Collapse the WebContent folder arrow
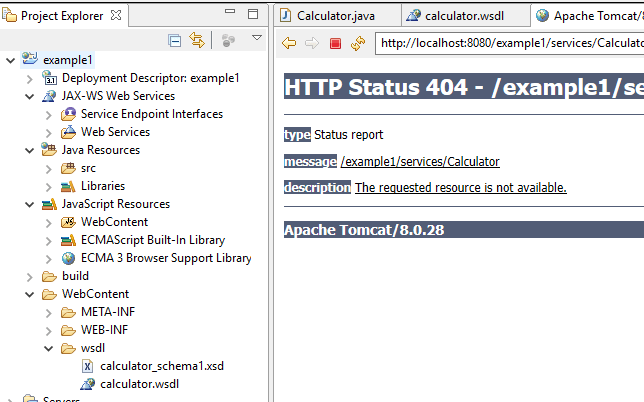 pyautogui.click(x=30, y=294)
